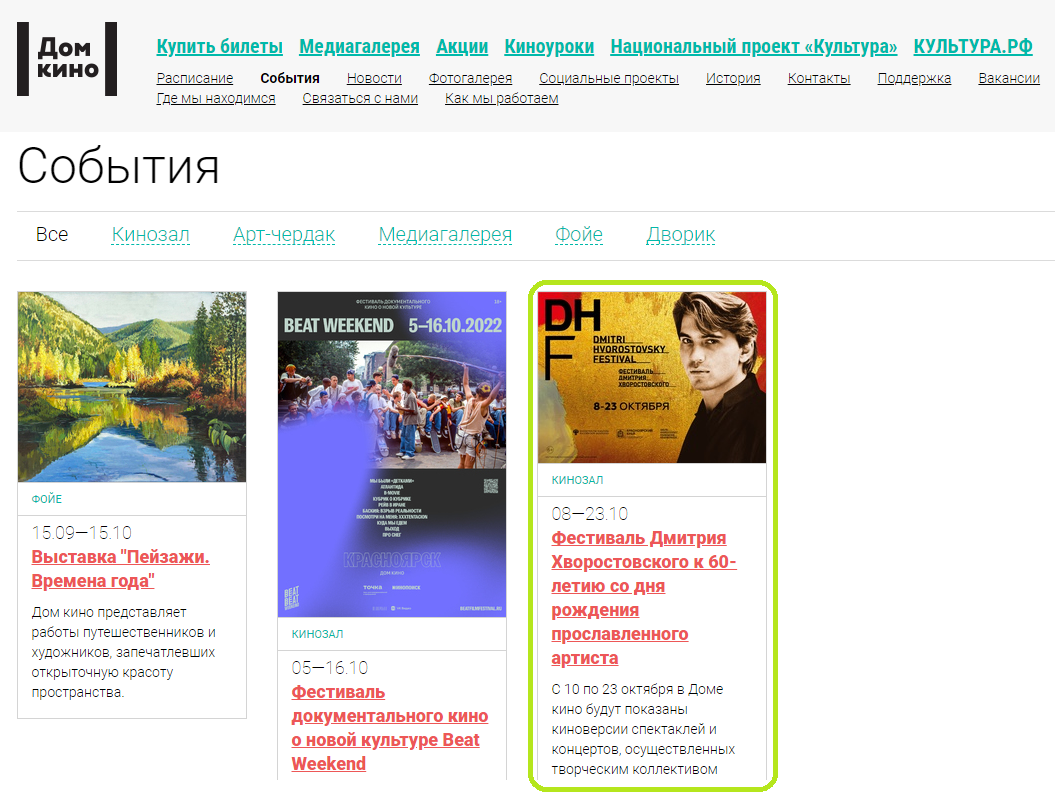Viewport: 1055px width, 795px height.
Task: Go to the Акции page
Action: click(462, 47)
